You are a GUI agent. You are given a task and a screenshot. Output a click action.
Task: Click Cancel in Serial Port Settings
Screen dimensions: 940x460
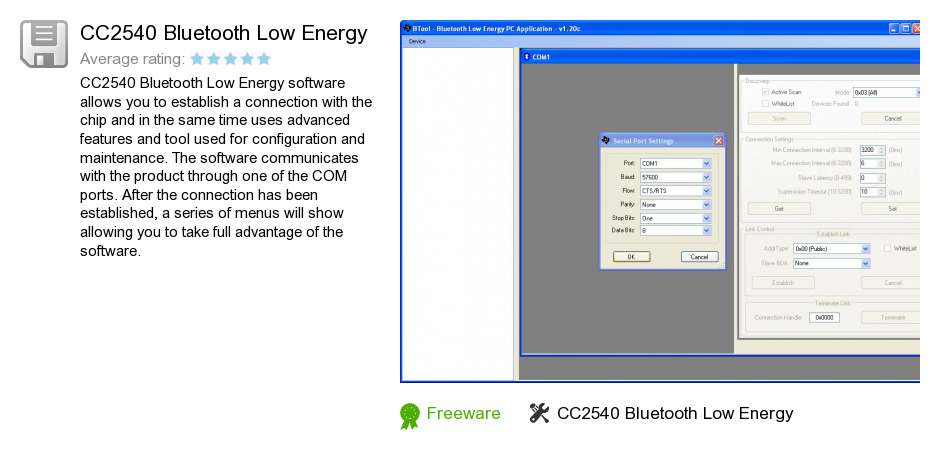(x=700, y=257)
